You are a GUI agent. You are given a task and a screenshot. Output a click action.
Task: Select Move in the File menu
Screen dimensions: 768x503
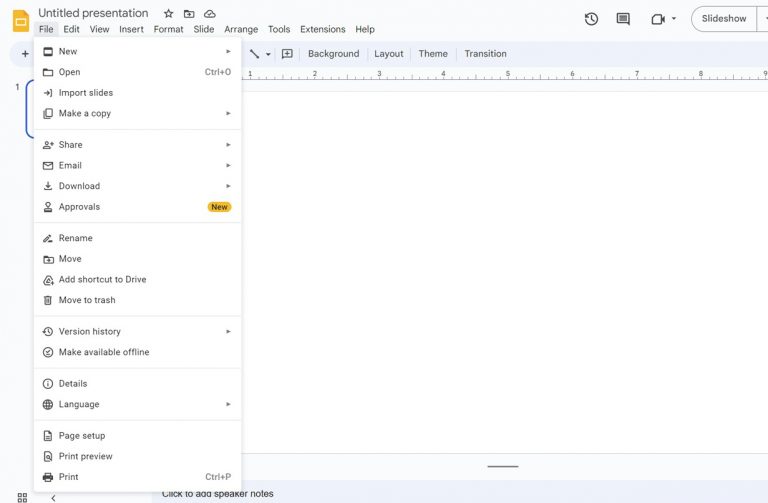pyautogui.click(x=138, y=259)
